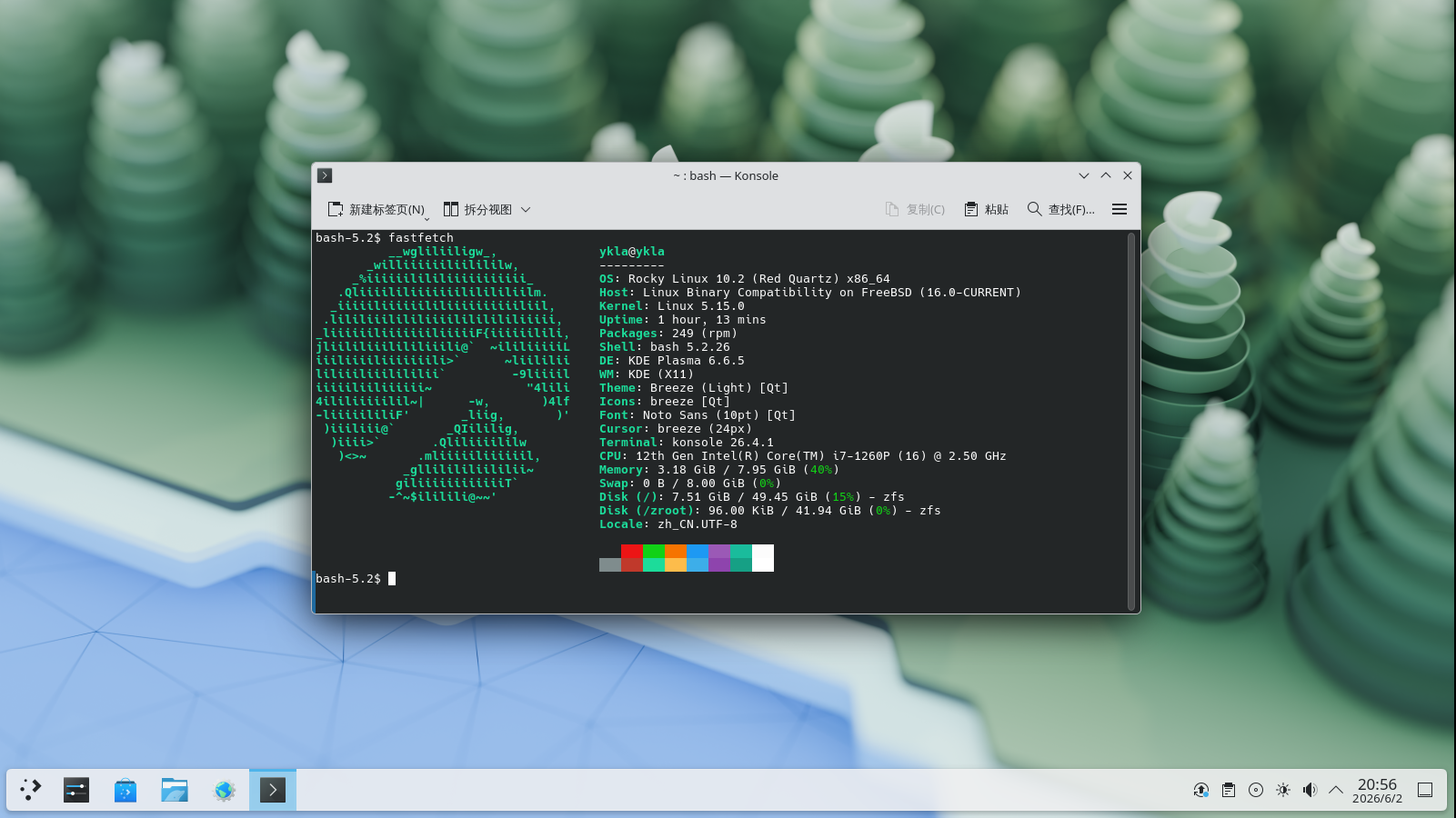Viewport: 1456px width, 818px height.
Task: Expand the Split View dropdown chevron
Action: 526,209
